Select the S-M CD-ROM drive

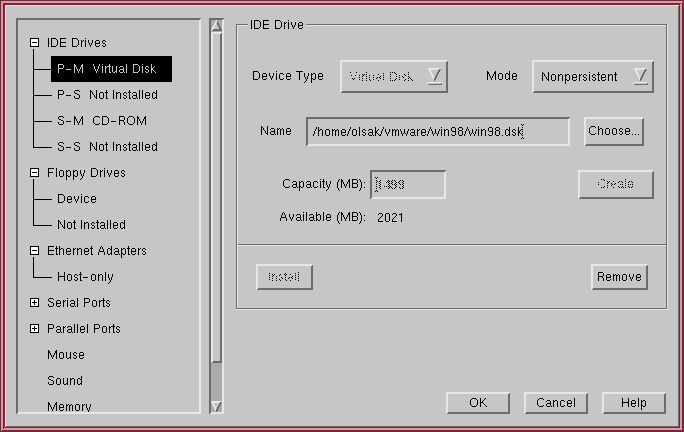(100, 121)
